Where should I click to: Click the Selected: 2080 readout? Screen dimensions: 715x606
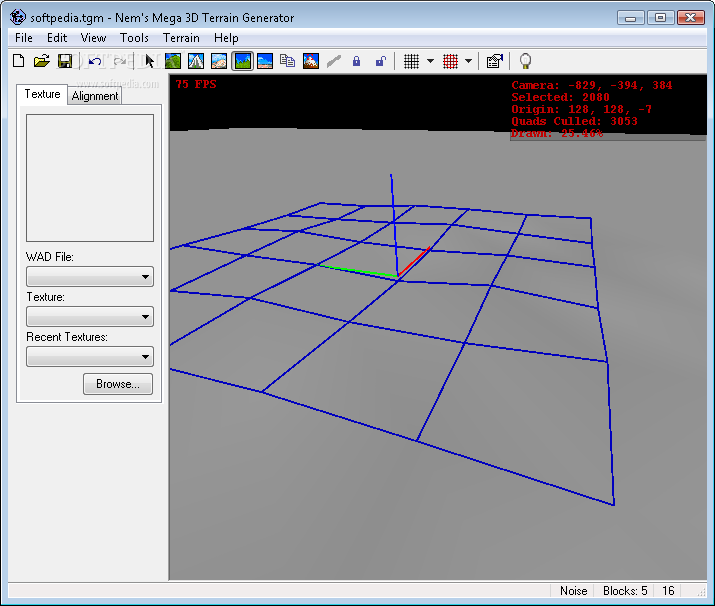click(x=560, y=97)
